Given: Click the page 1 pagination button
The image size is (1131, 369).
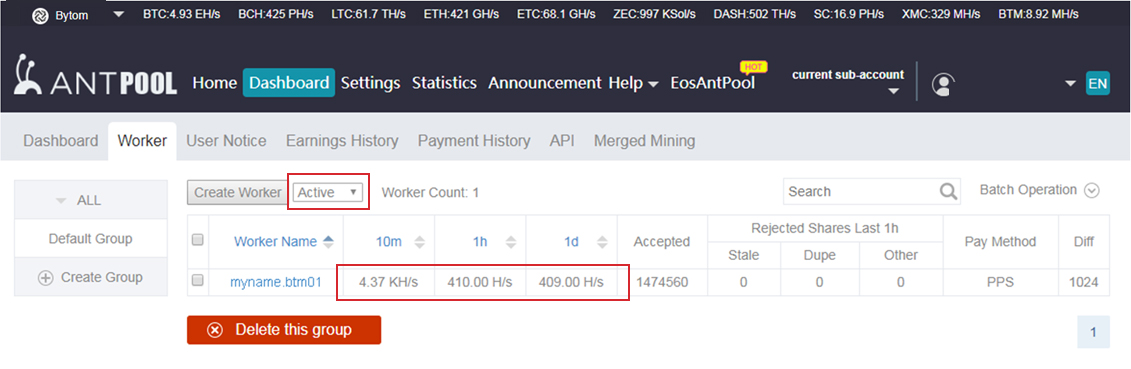Looking at the screenshot, I should [1093, 332].
